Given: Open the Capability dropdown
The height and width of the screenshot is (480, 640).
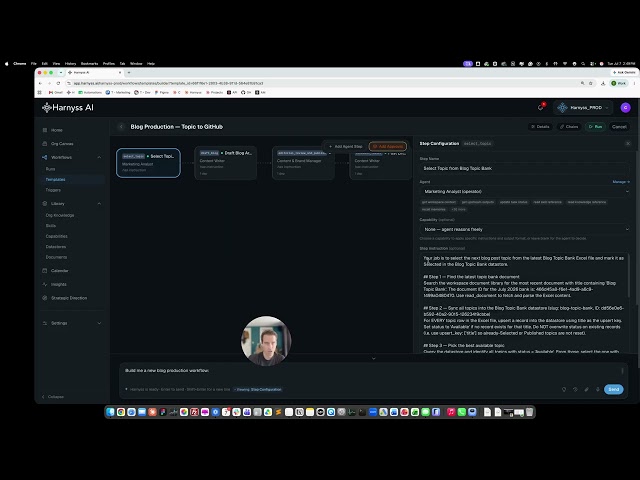Looking at the screenshot, I should click(525, 229).
